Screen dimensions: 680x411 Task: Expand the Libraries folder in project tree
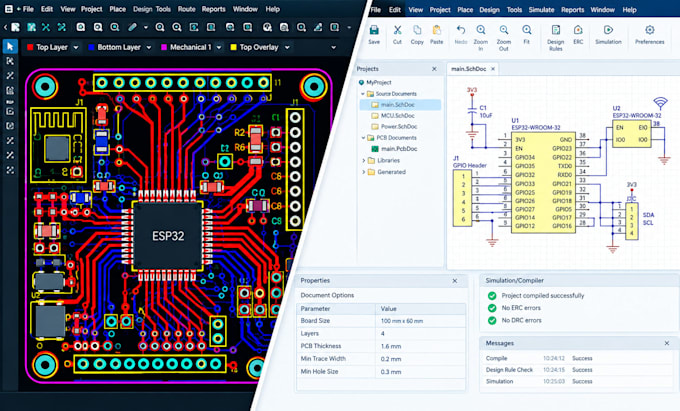coord(363,160)
